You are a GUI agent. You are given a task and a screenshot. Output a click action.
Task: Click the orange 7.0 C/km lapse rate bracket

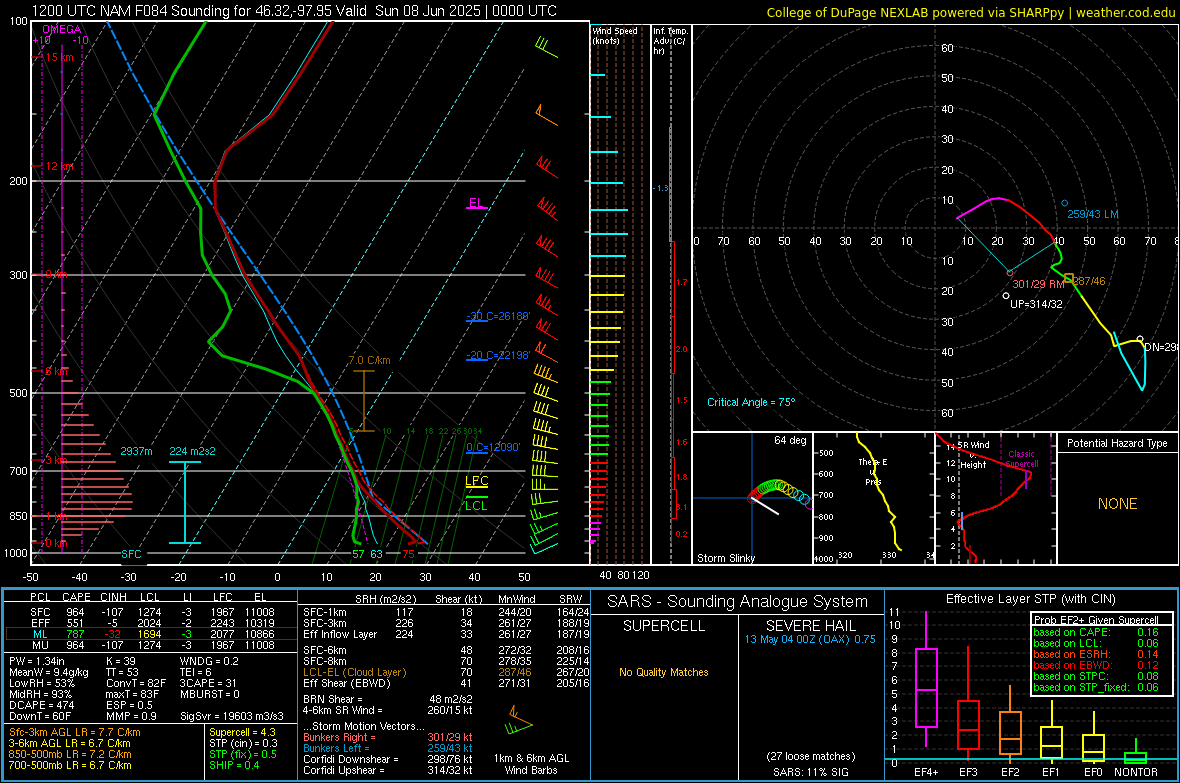pos(363,401)
